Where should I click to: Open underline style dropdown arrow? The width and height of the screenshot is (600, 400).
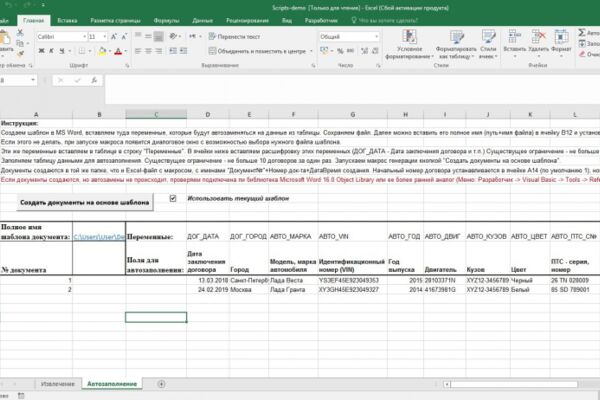[x=70, y=51]
